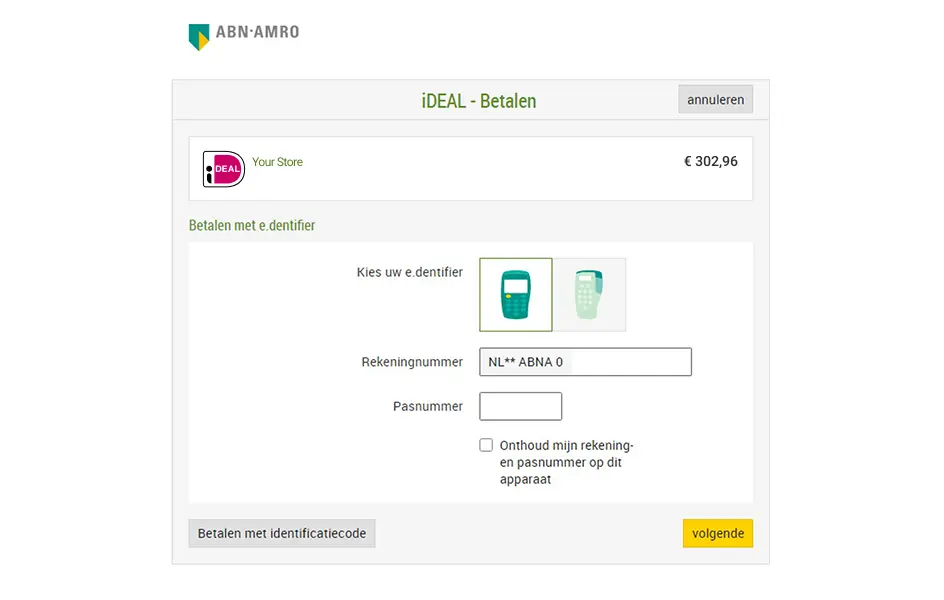The width and height of the screenshot is (944, 600).
Task: Enable the remember rekening- en pasnummer checkbox
Action: click(486, 444)
